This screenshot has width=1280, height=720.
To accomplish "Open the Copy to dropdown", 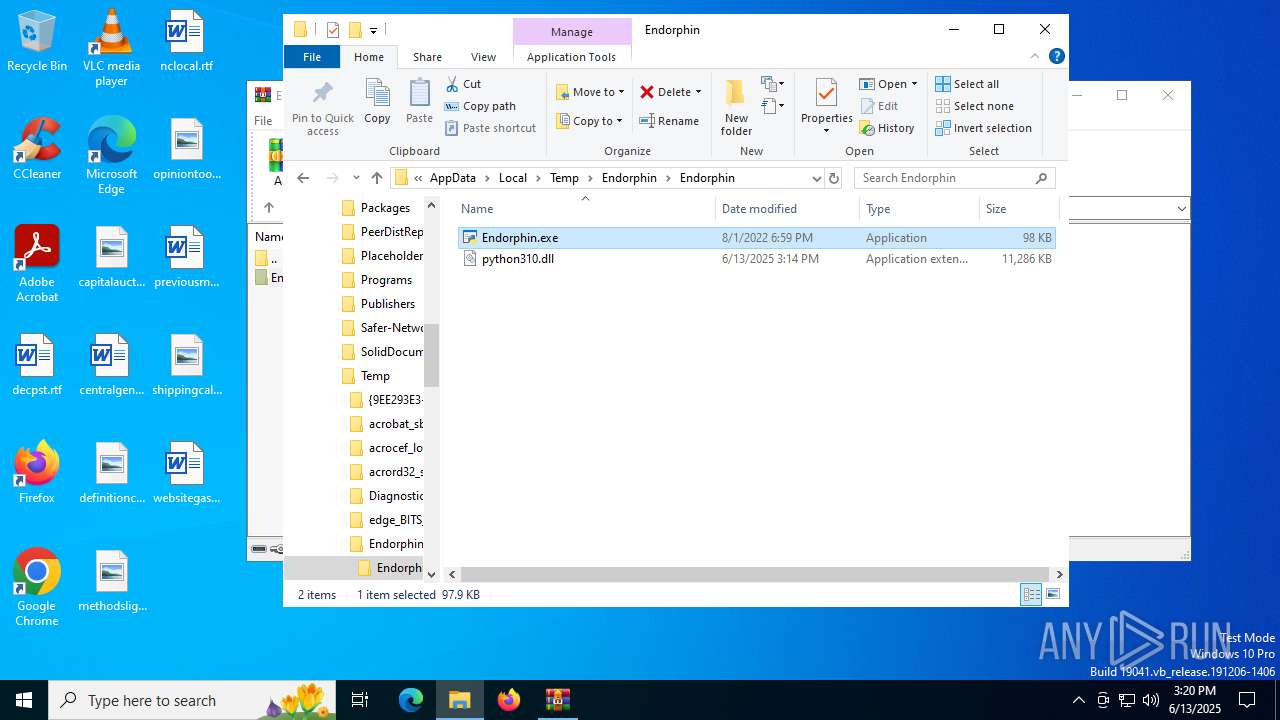I will point(589,121).
